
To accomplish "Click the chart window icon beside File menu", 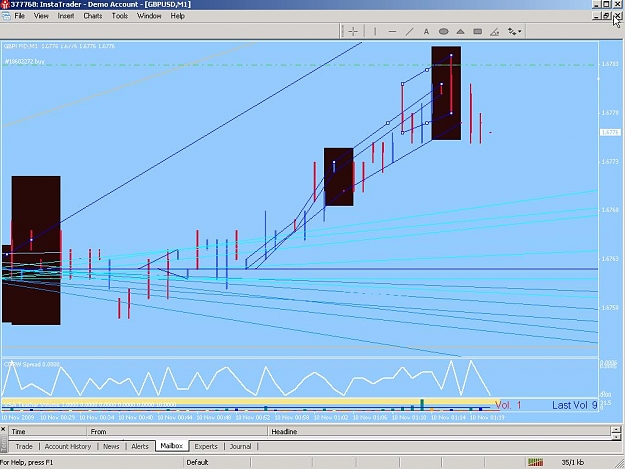I will 6,16.
